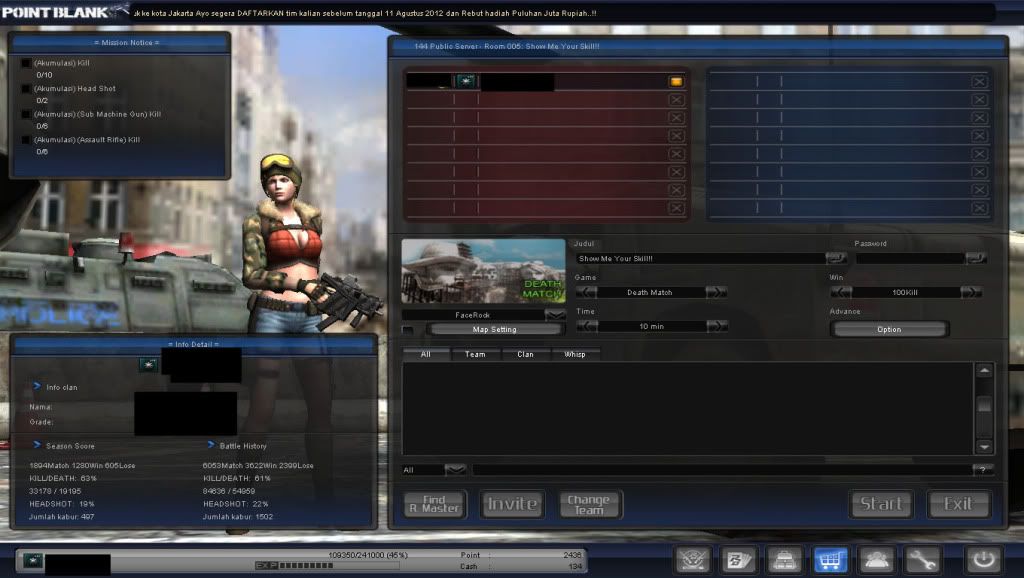Open the Advance Option button
The height and width of the screenshot is (578, 1024).
coord(889,330)
